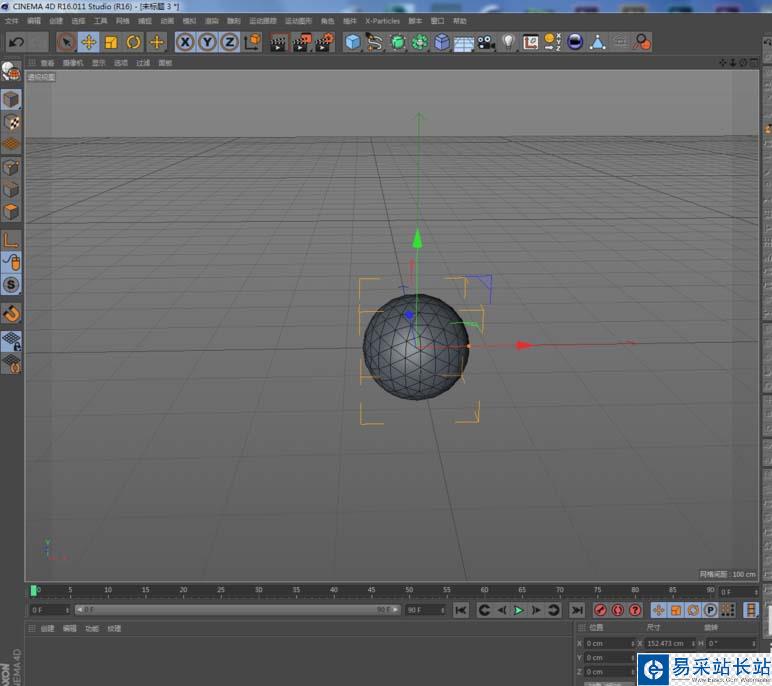This screenshot has height=686, width=772.
Task: Open the green Array modeling icon
Action: tap(419, 42)
